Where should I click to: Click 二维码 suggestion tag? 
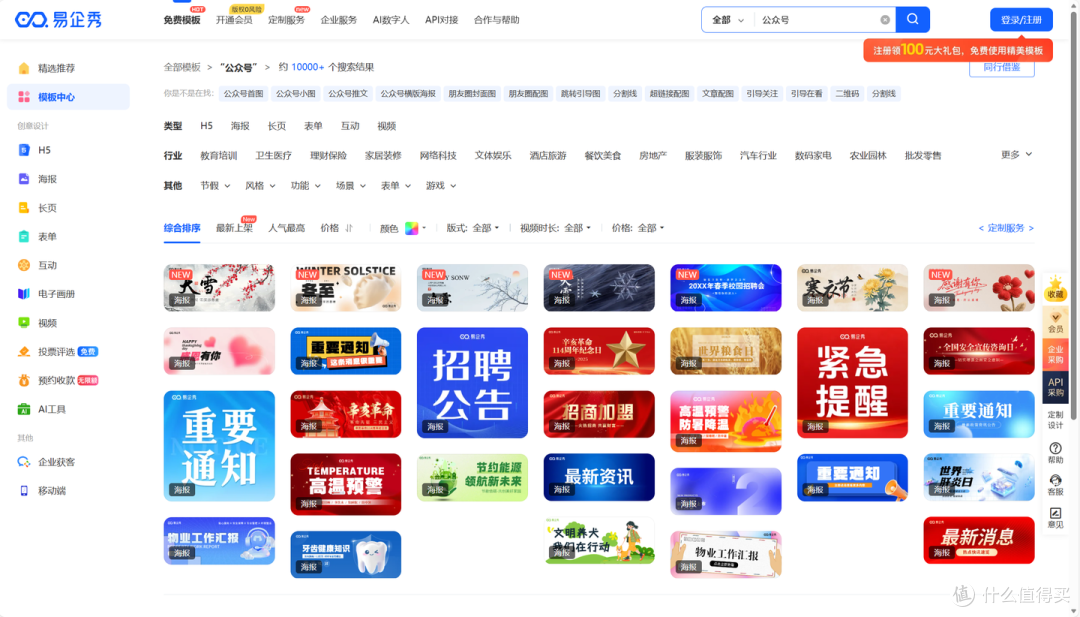pos(847,94)
